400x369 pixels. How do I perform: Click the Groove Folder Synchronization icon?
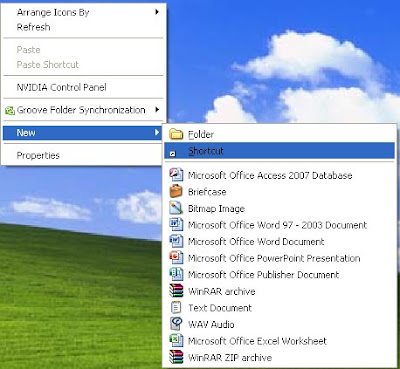10,110
